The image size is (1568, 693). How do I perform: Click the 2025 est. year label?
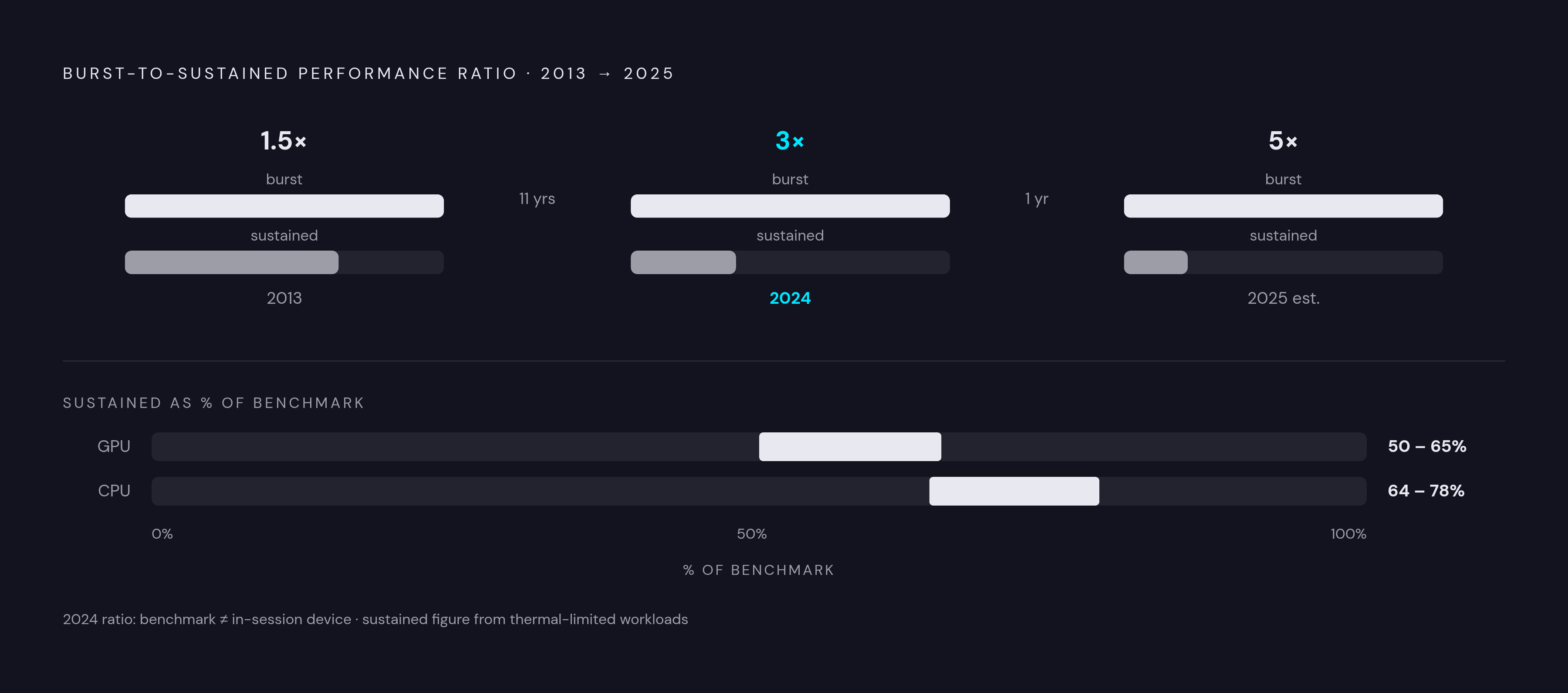click(x=1283, y=298)
